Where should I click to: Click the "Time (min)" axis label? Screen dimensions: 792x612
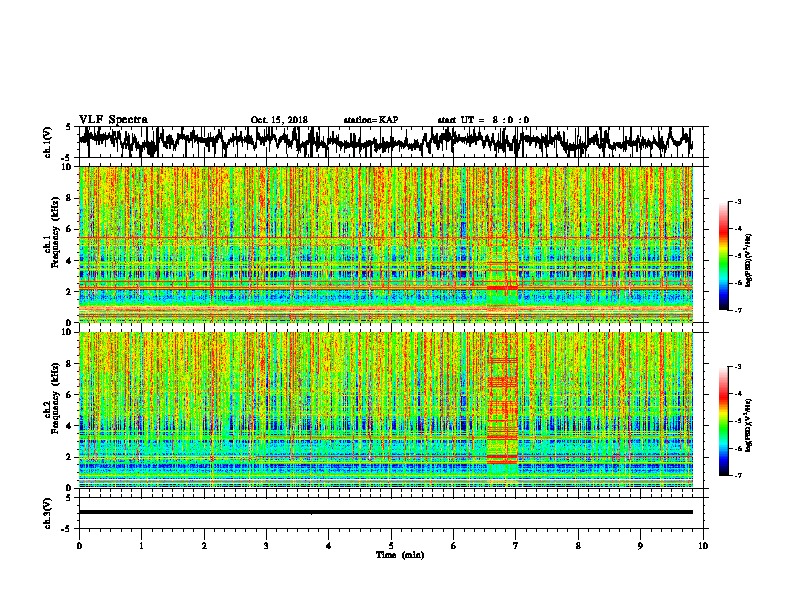coord(400,555)
